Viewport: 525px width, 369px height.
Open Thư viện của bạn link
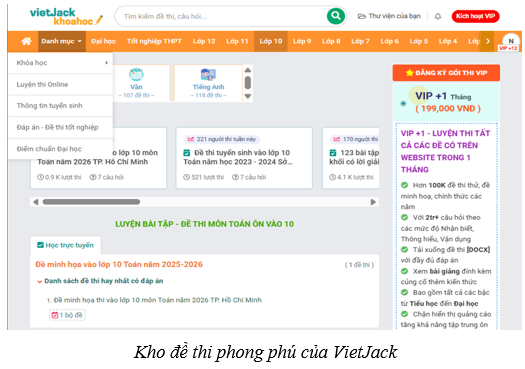tap(389, 16)
